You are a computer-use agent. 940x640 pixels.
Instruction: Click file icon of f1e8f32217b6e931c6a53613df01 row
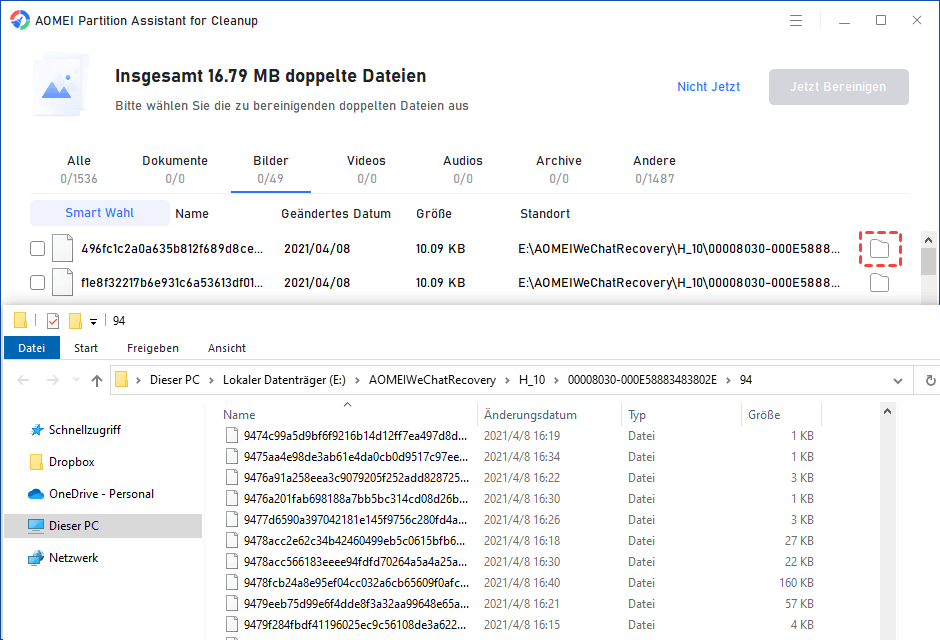click(62, 282)
